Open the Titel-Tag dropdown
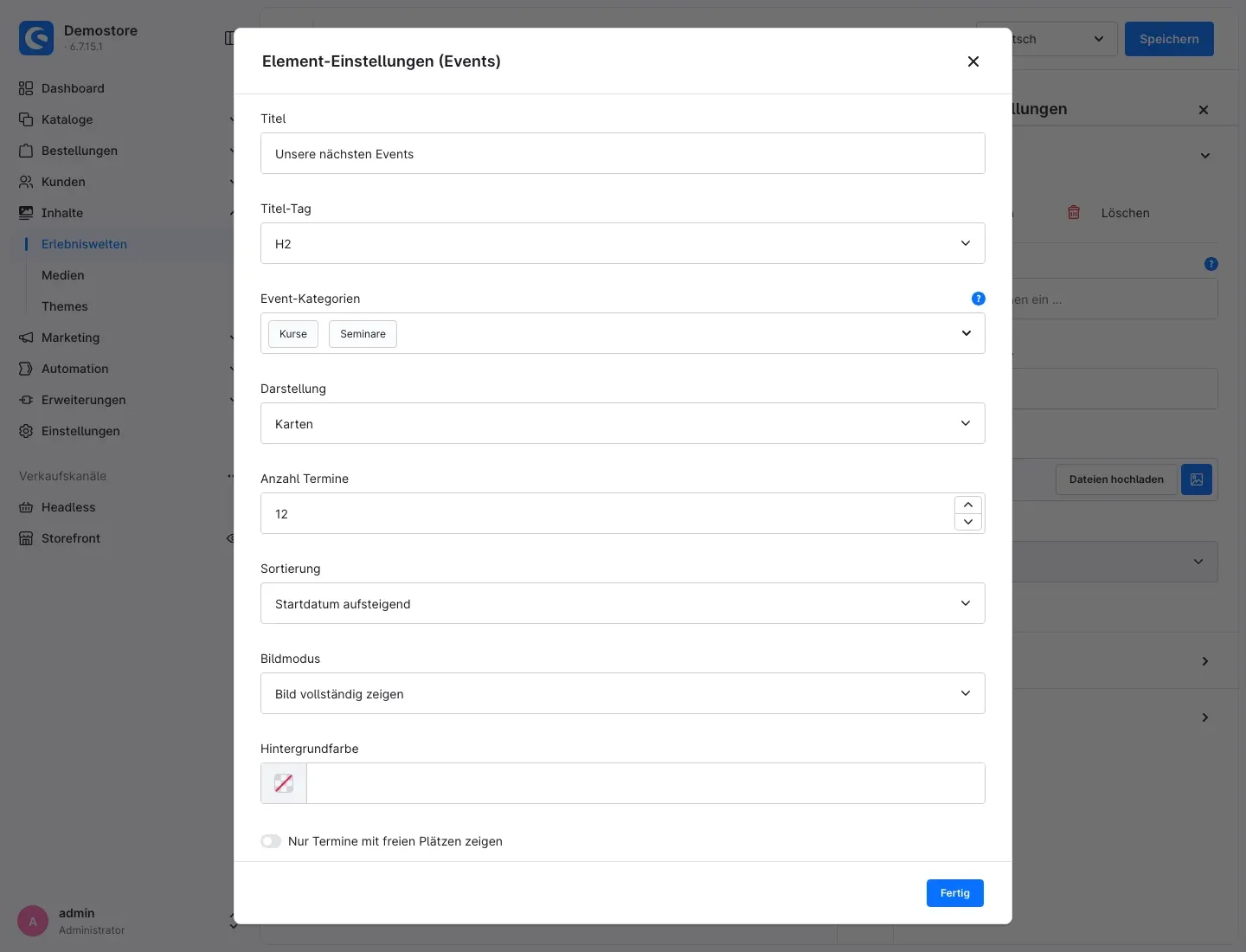This screenshot has width=1246, height=952. tap(623, 243)
